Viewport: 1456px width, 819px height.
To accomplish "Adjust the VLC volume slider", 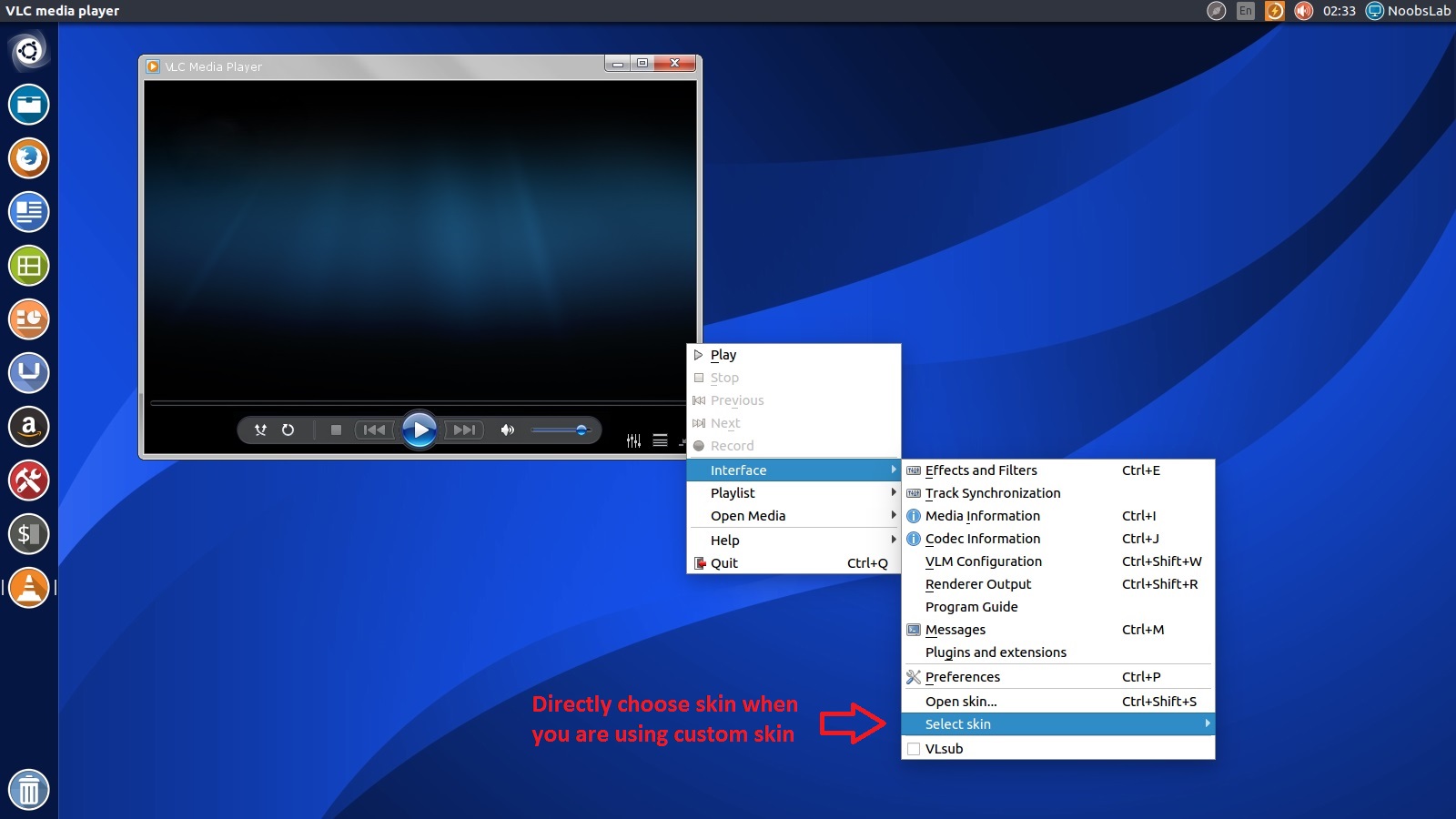I will tap(561, 430).
